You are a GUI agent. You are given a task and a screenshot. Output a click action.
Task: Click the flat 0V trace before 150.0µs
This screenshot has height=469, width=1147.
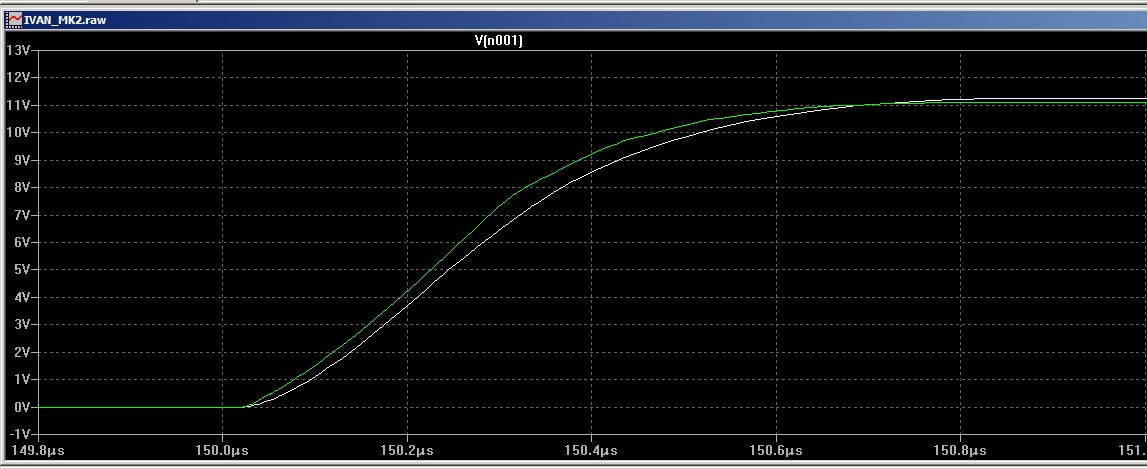[x=130, y=407]
